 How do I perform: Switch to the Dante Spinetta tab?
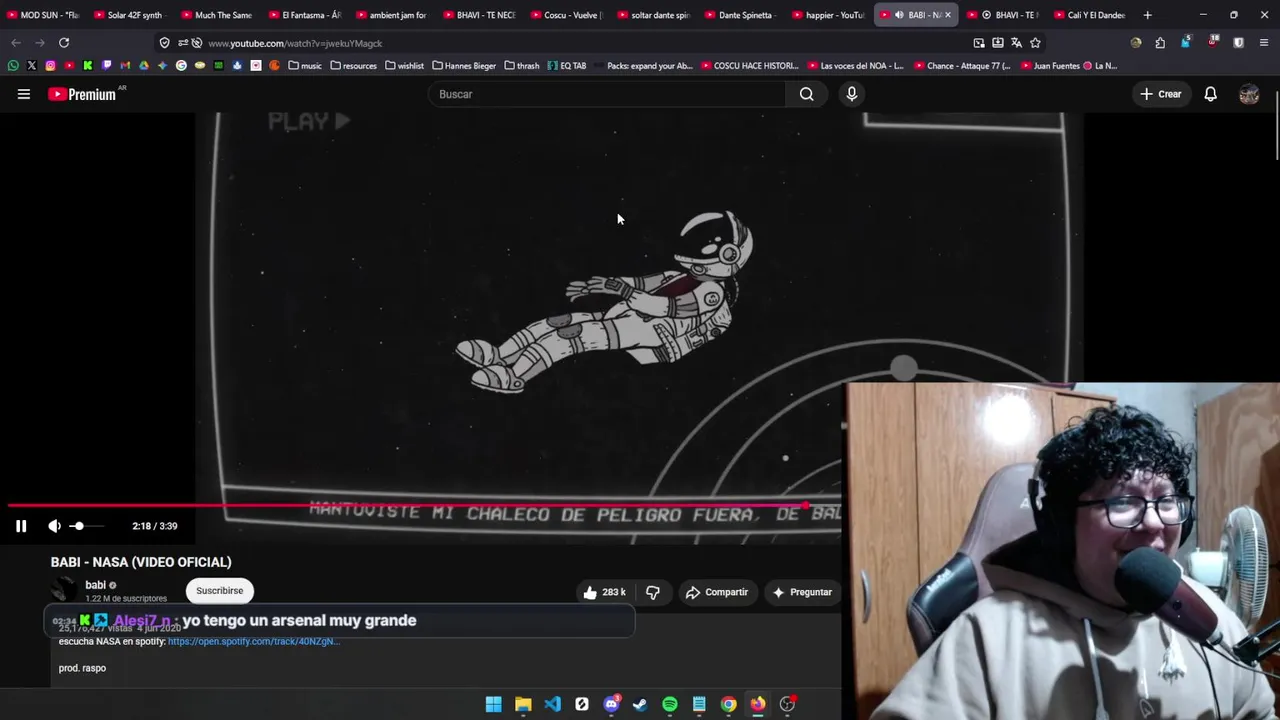(x=740, y=15)
